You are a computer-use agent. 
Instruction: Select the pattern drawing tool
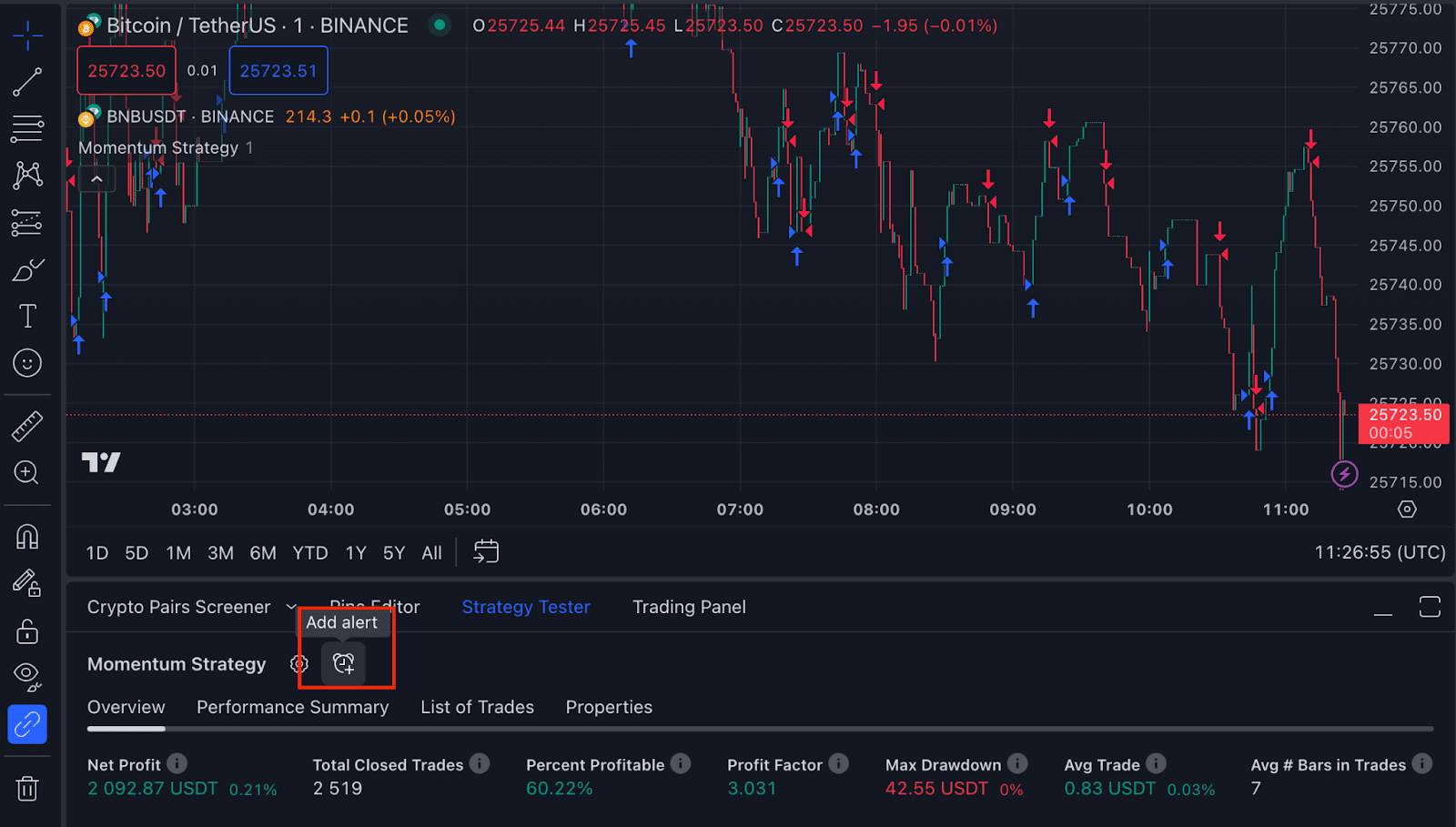tap(27, 175)
